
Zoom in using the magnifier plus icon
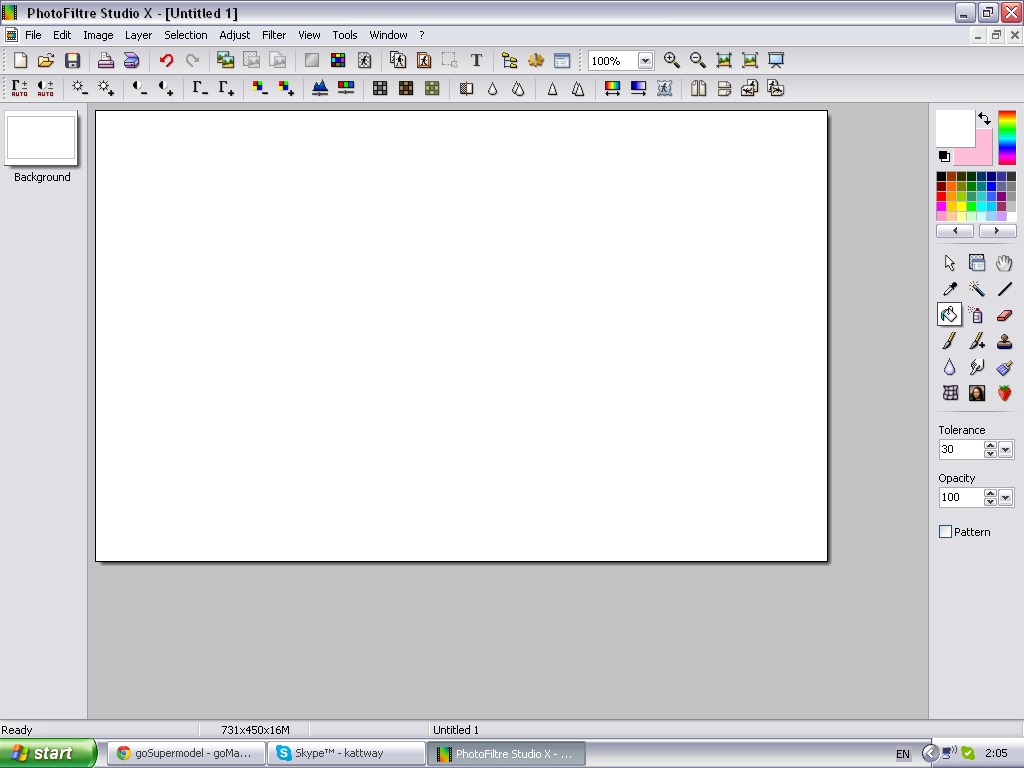point(671,61)
